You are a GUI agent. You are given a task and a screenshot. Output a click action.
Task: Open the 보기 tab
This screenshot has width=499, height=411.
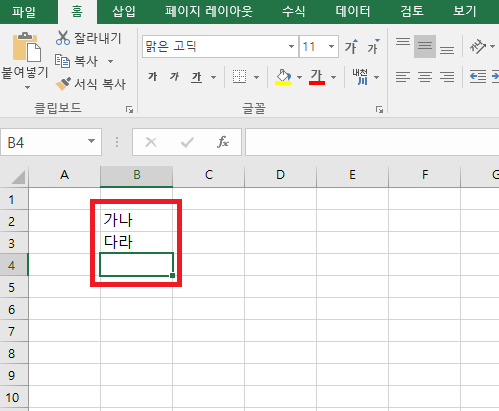click(465, 12)
